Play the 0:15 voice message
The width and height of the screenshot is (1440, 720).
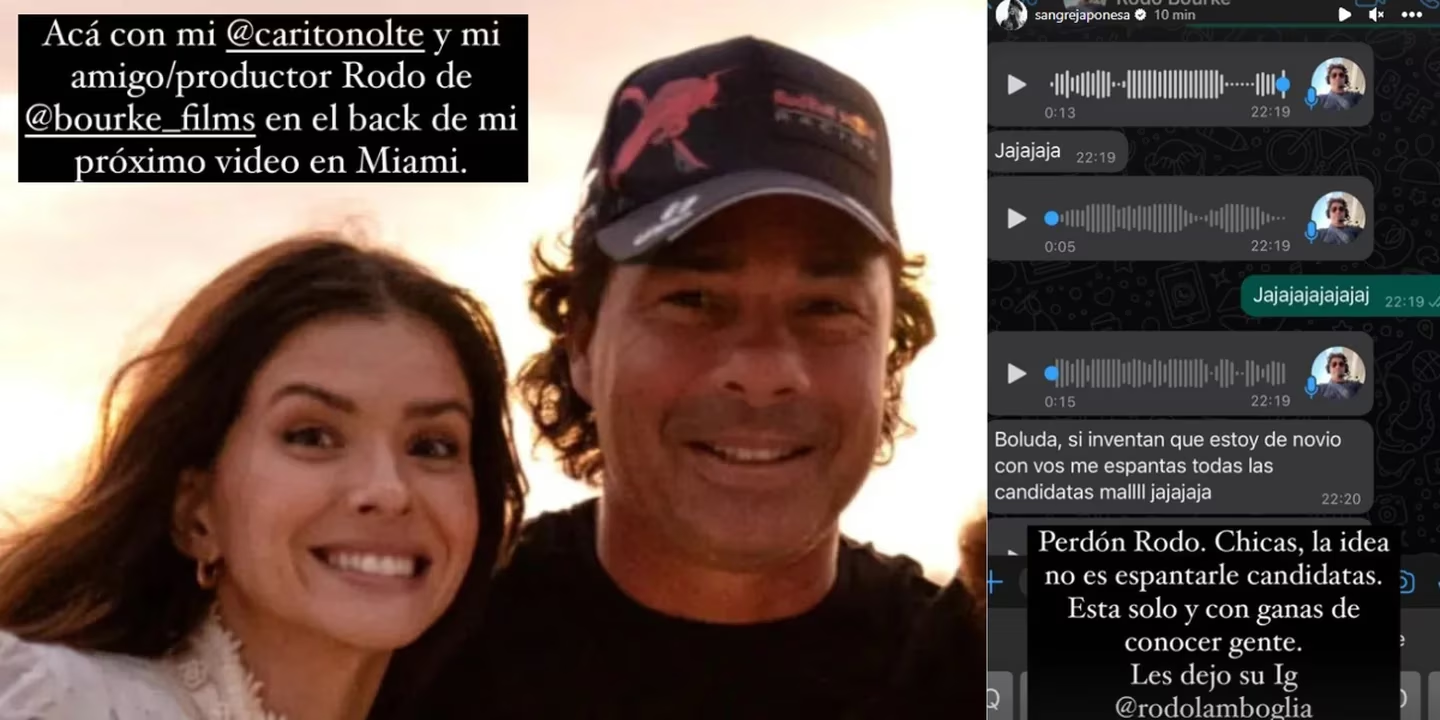click(1017, 373)
